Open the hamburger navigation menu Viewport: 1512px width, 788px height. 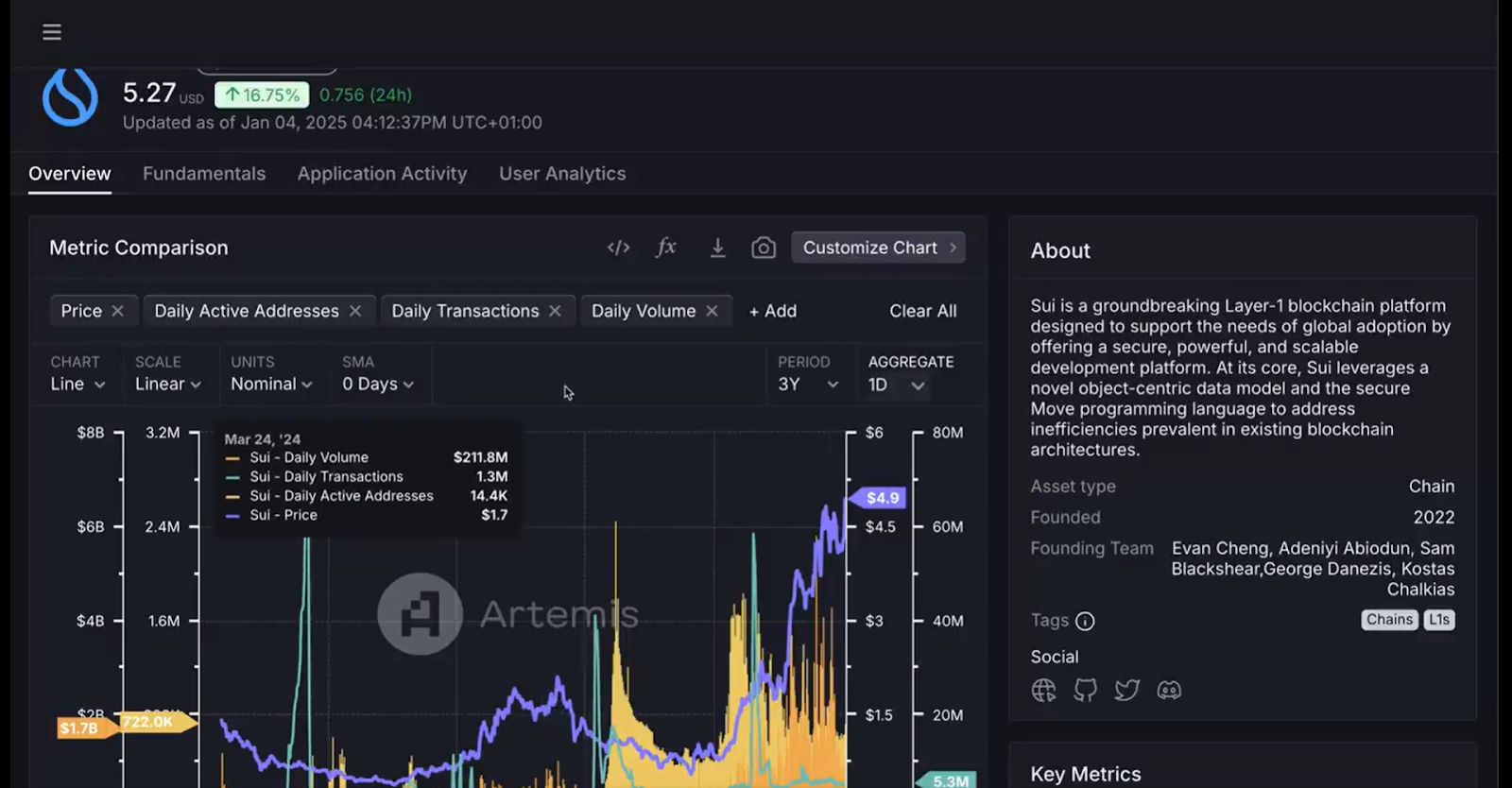pos(52,32)
